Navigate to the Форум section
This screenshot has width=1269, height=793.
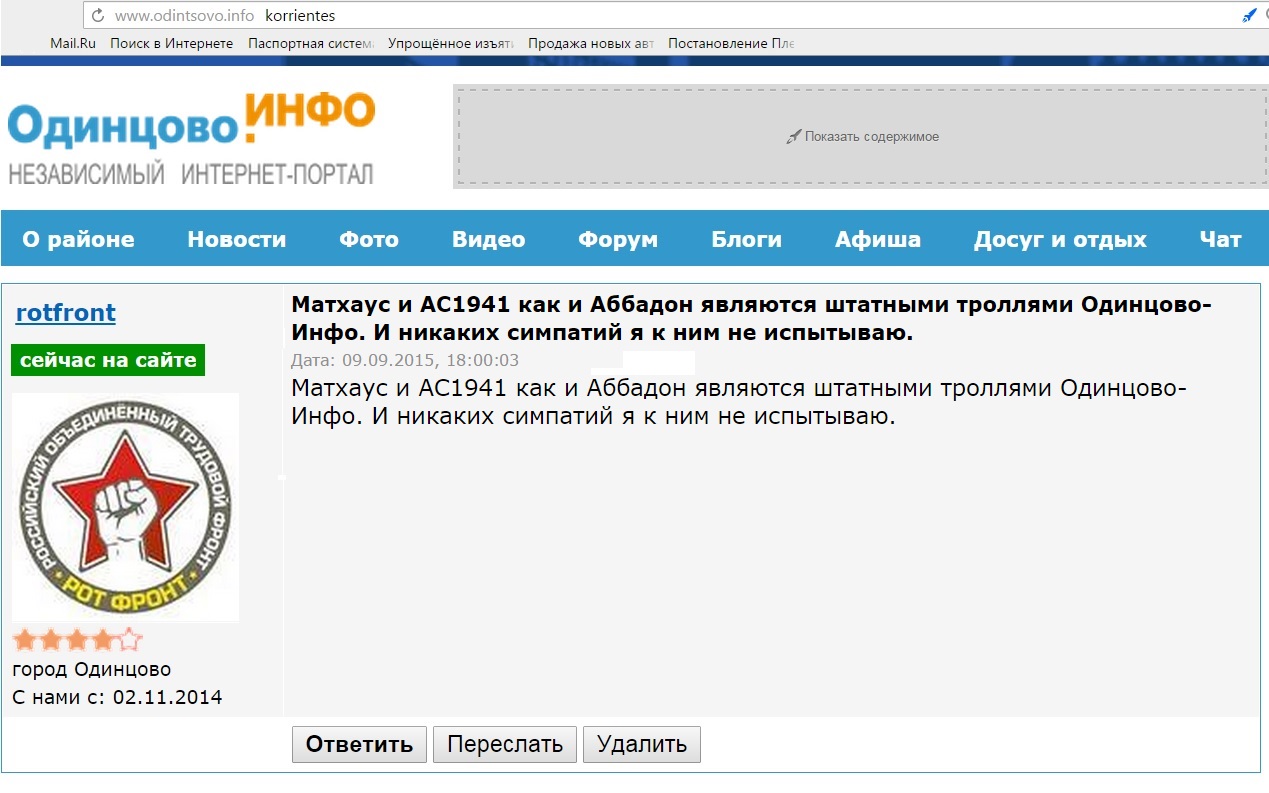pyautogui.click(x=618, y=240)
